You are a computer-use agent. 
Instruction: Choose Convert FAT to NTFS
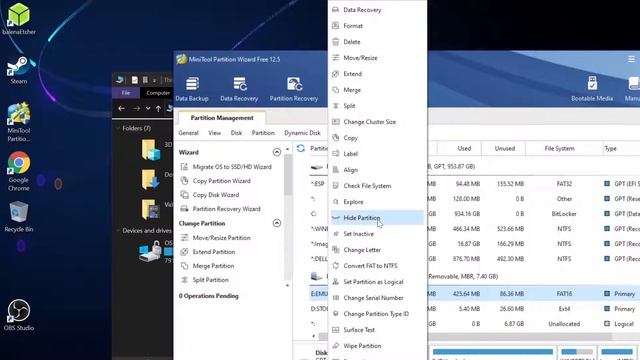[377, 266]
